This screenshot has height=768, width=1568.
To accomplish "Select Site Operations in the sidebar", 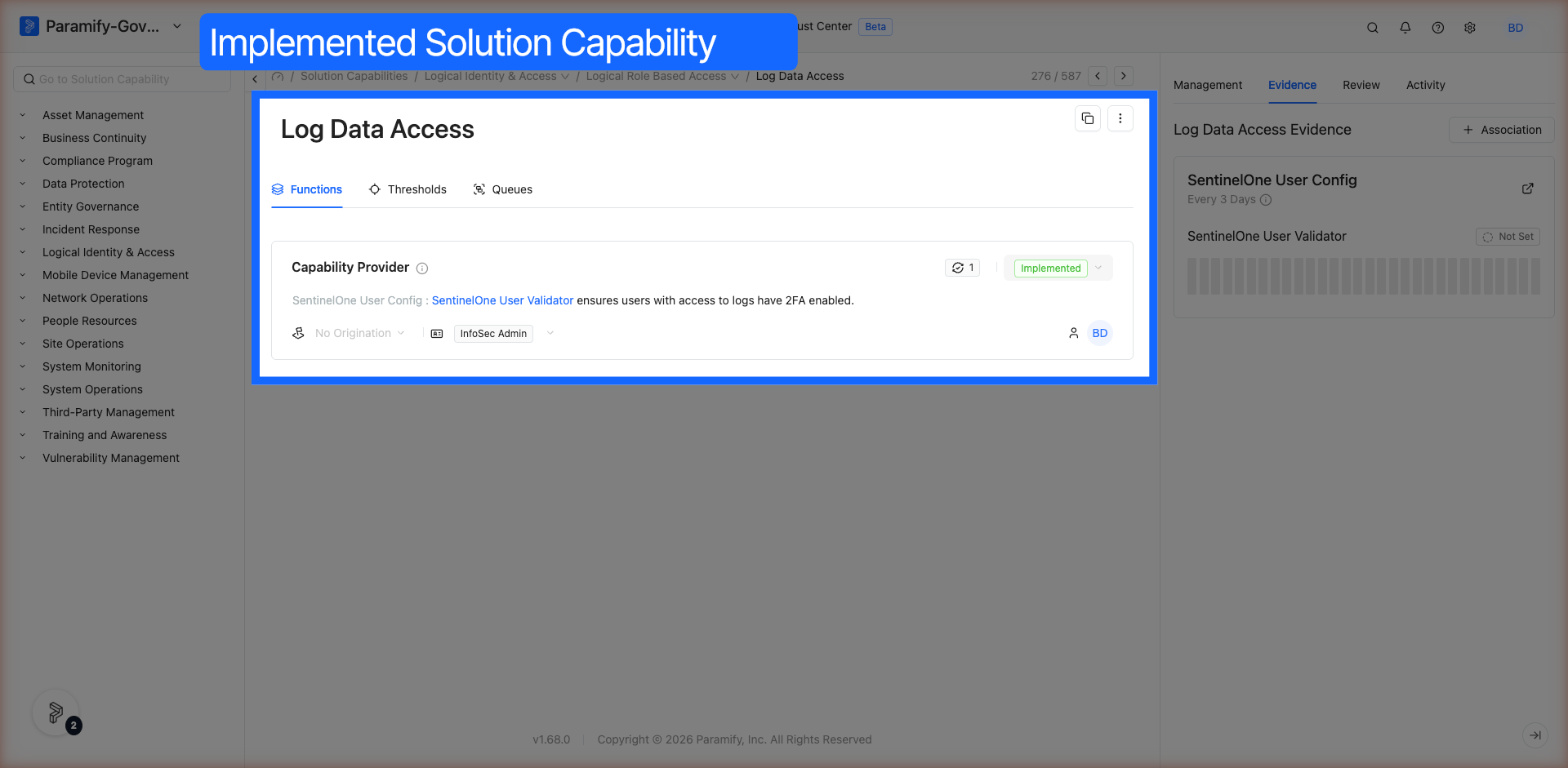I will (83, 344).
